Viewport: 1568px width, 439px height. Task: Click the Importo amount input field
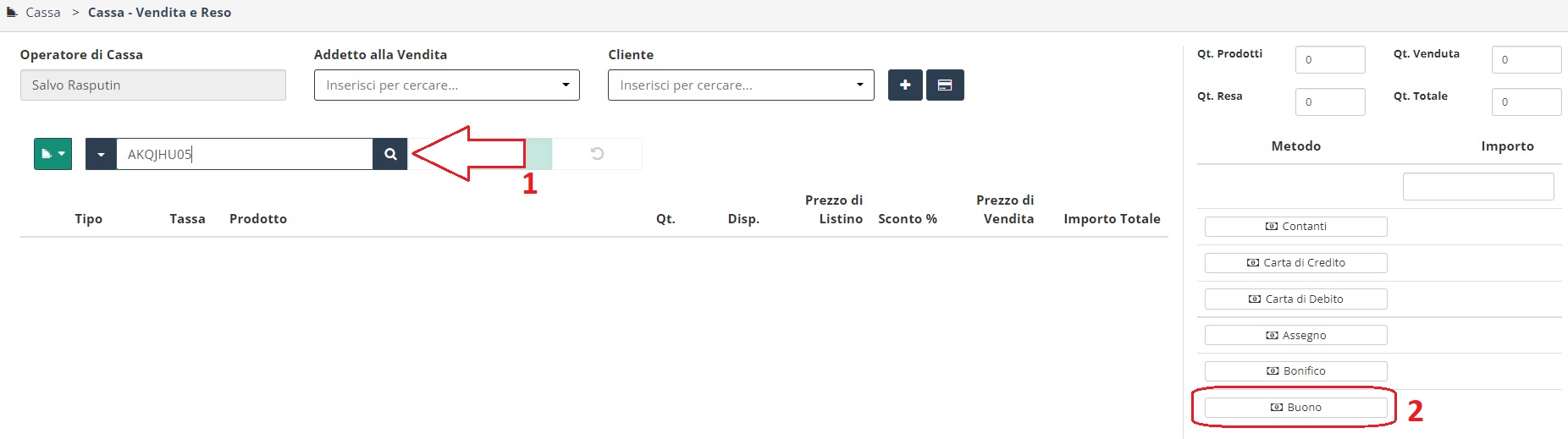coord(1478,186)
